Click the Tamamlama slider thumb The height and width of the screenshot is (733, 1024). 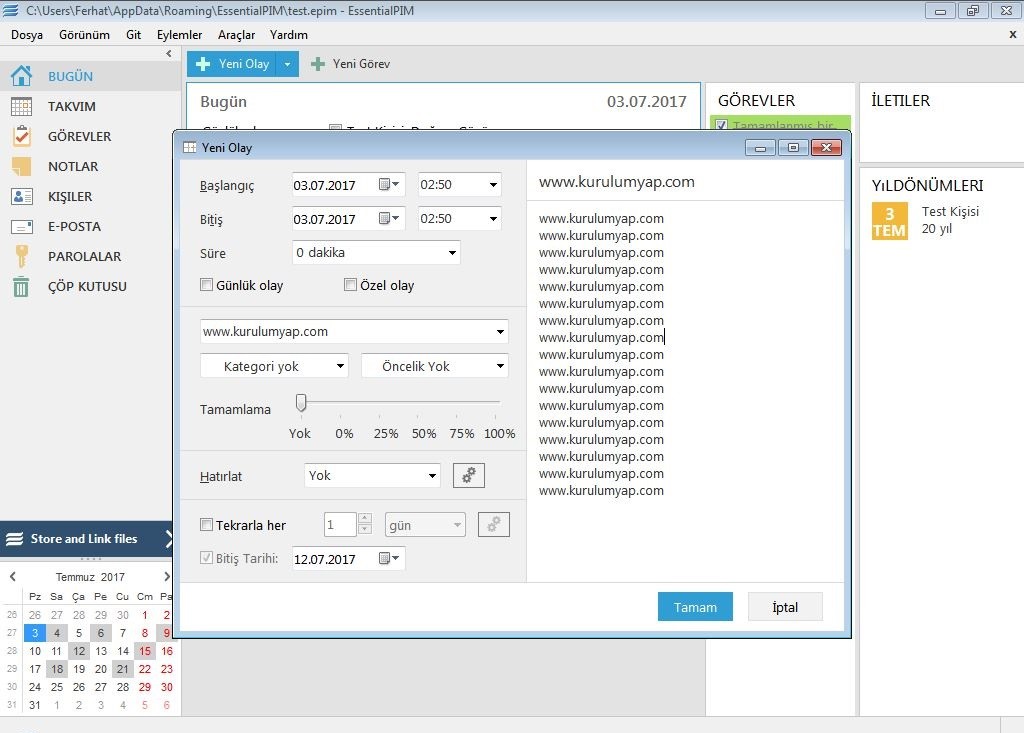(300, 402)
